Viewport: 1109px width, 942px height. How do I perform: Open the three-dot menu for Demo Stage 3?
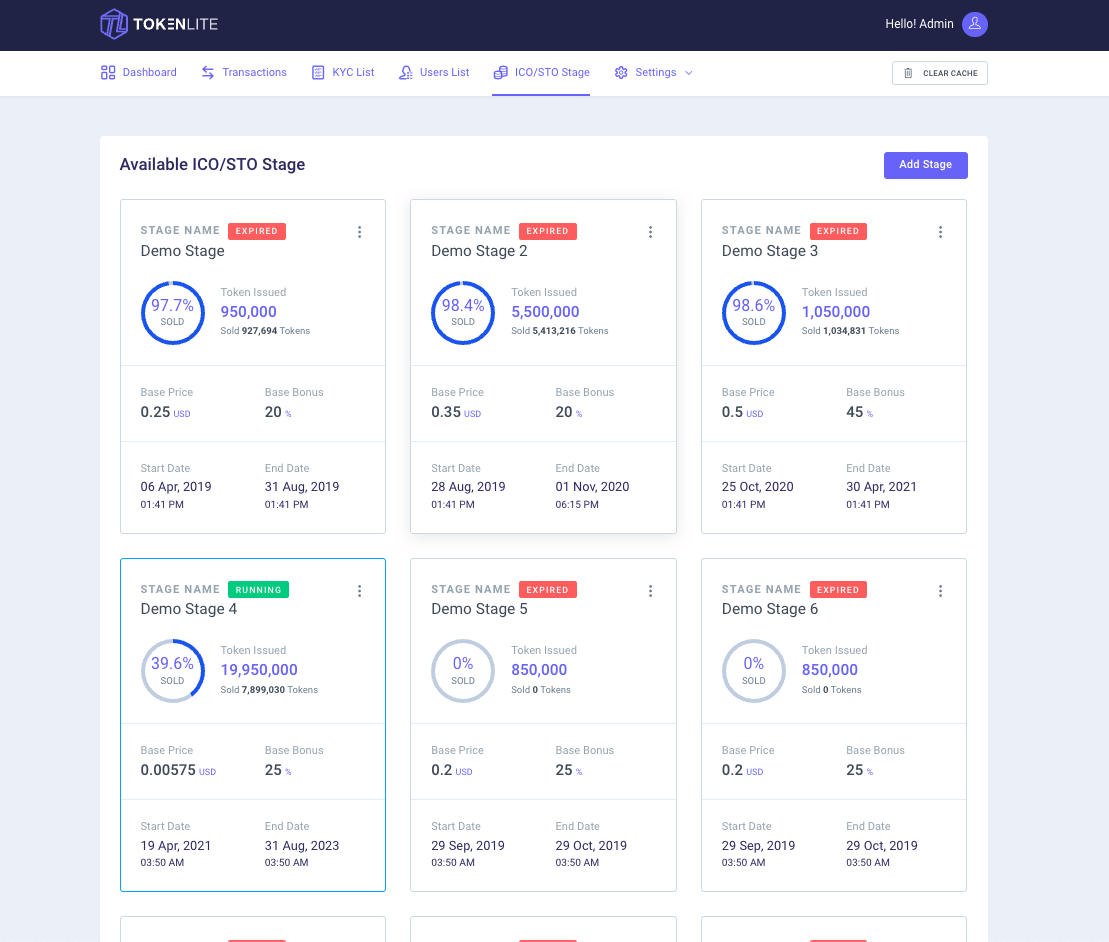point(941,232)
